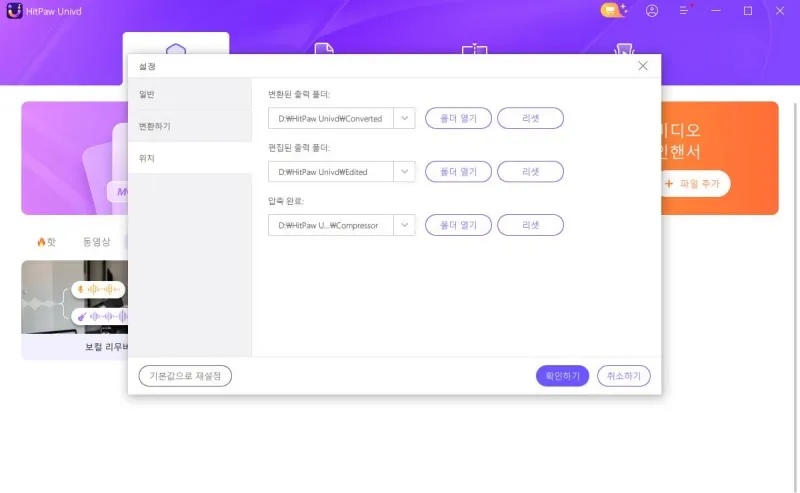
Task: Select the 핫 category tab in main window
Action: click(x=46, y=242)
